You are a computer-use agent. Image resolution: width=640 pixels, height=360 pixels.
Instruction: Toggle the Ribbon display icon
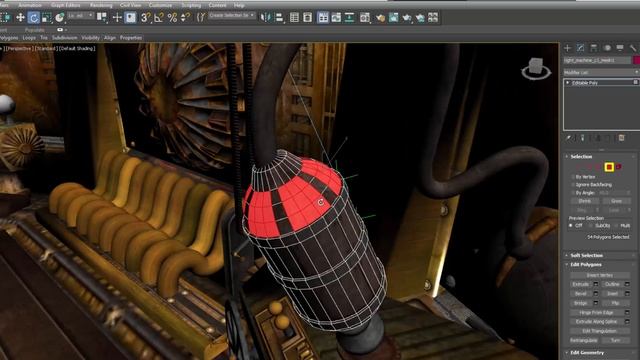click(323, 18)
